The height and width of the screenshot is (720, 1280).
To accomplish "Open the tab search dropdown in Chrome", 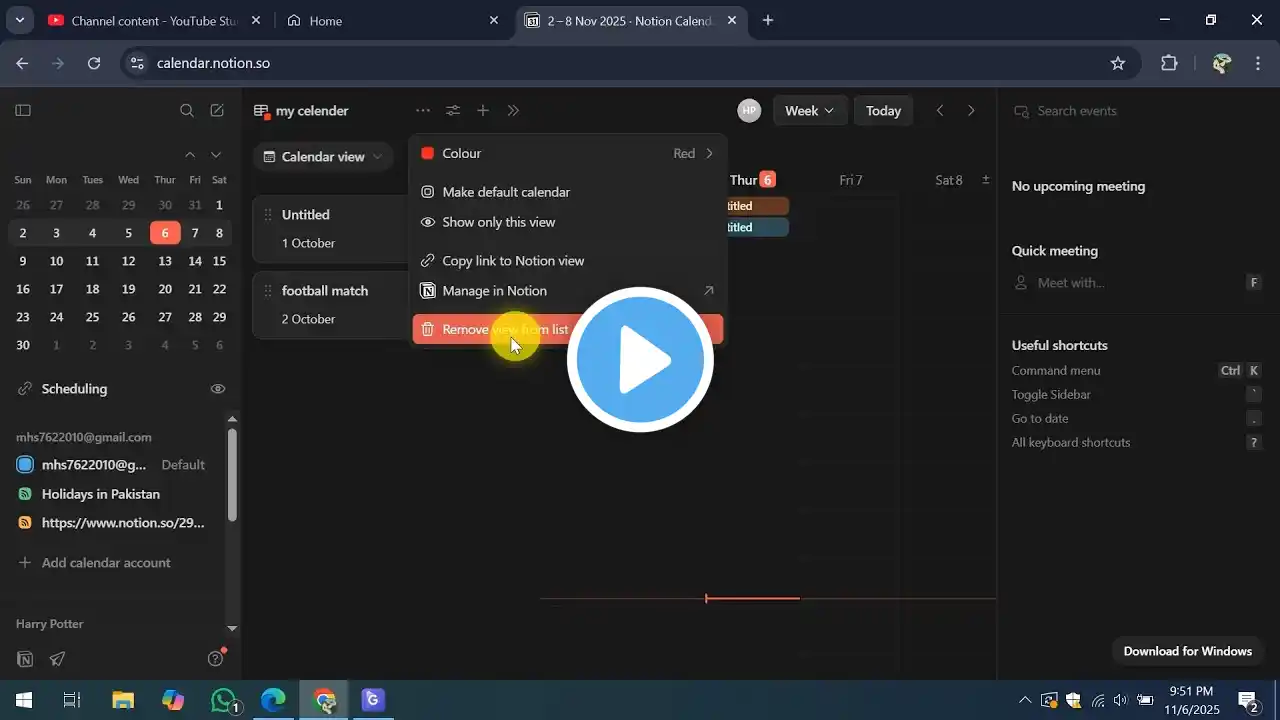I will point(19,20).
